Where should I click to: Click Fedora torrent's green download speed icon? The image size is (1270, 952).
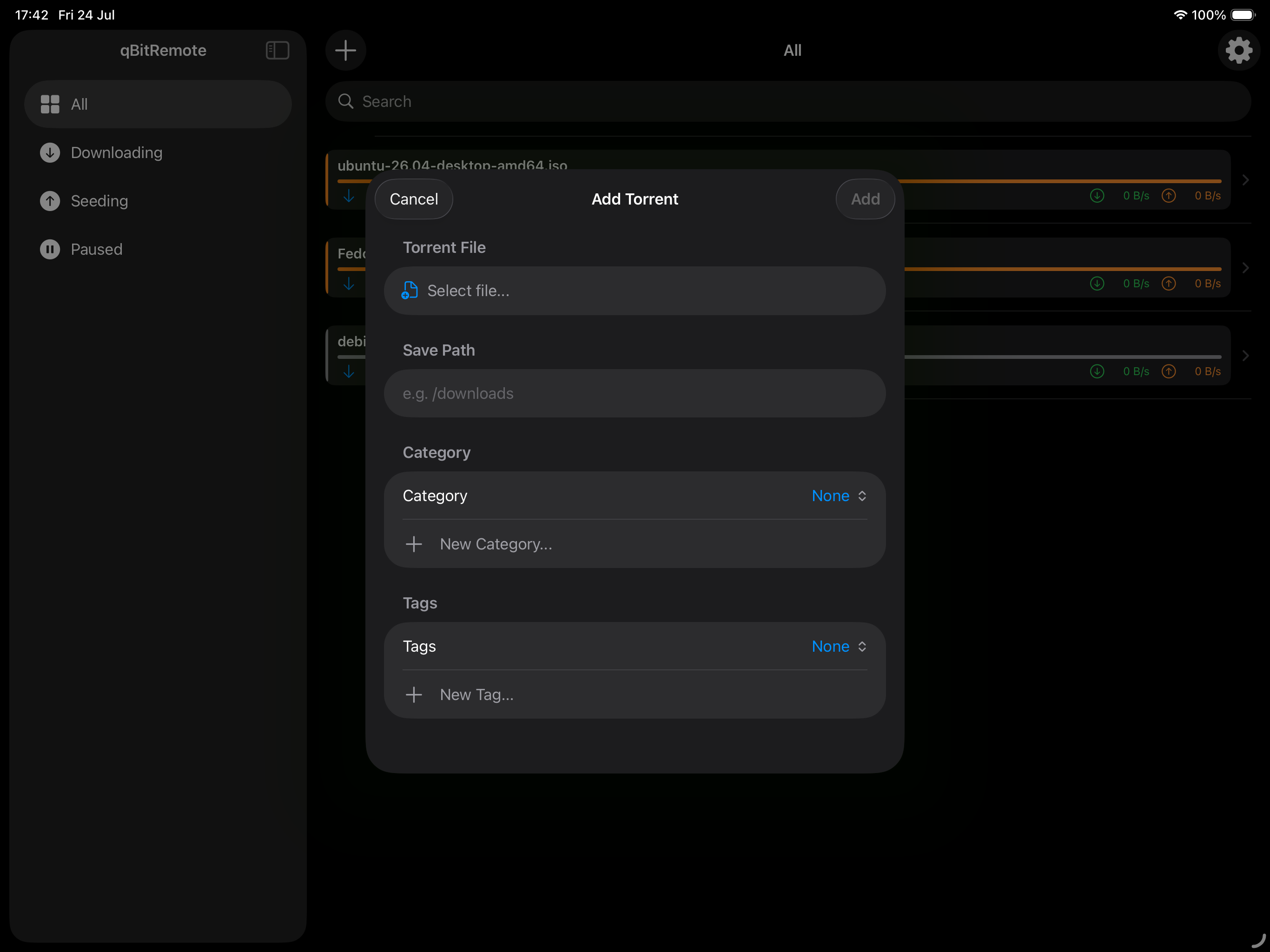coord(1097,284)
